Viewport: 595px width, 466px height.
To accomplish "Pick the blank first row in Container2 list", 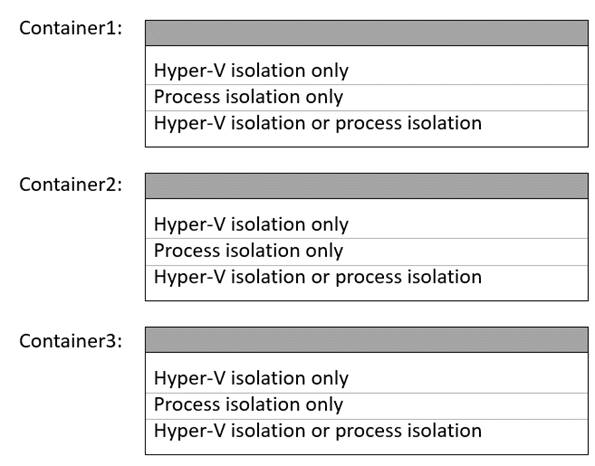I will pos(367,205).
